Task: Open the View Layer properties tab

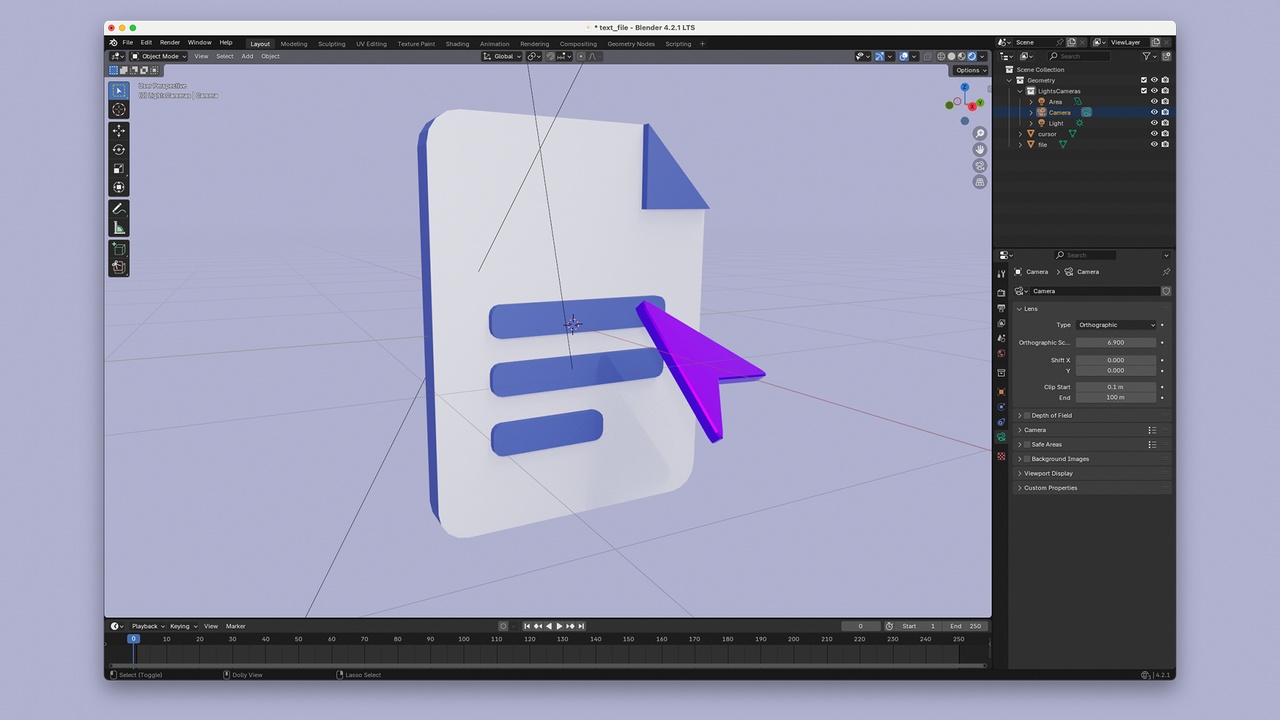Action: pyautogui.click(x=1001, y=323)
